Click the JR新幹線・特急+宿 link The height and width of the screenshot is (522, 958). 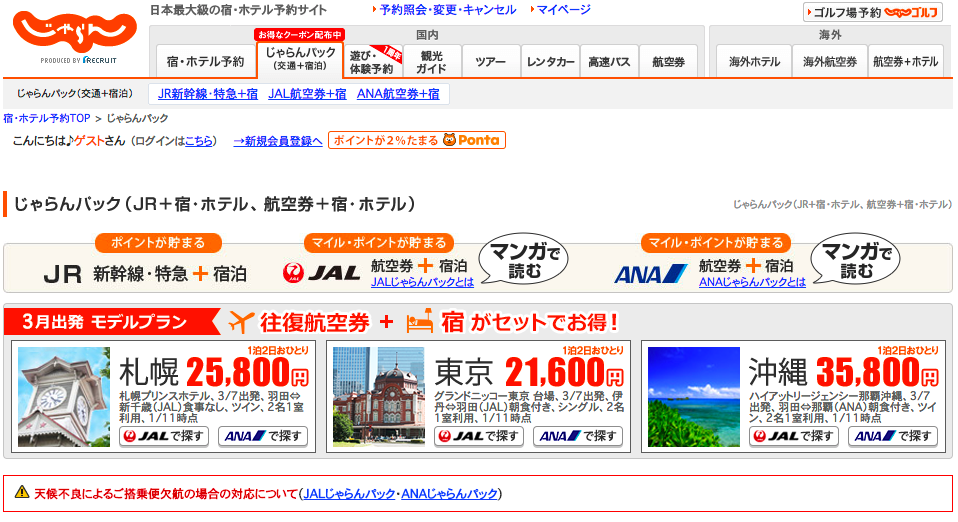click(x=208, y=94)
